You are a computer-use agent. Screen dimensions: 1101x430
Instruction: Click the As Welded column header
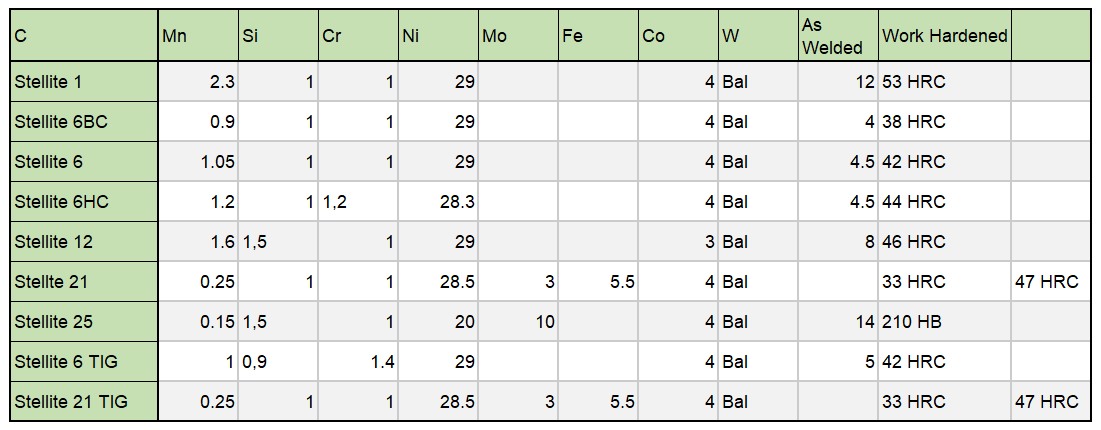click(x=838, y=36)
